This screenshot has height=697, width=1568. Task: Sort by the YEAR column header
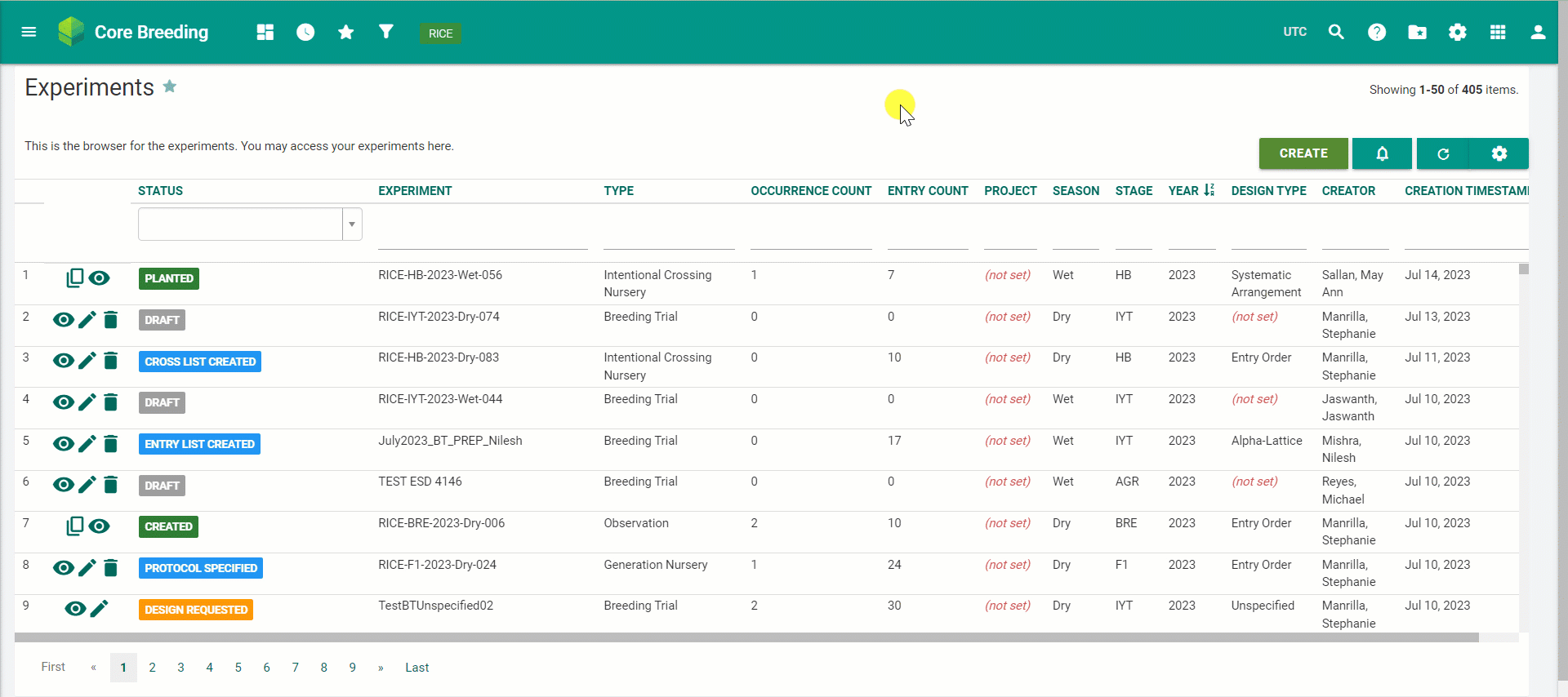1183,191
